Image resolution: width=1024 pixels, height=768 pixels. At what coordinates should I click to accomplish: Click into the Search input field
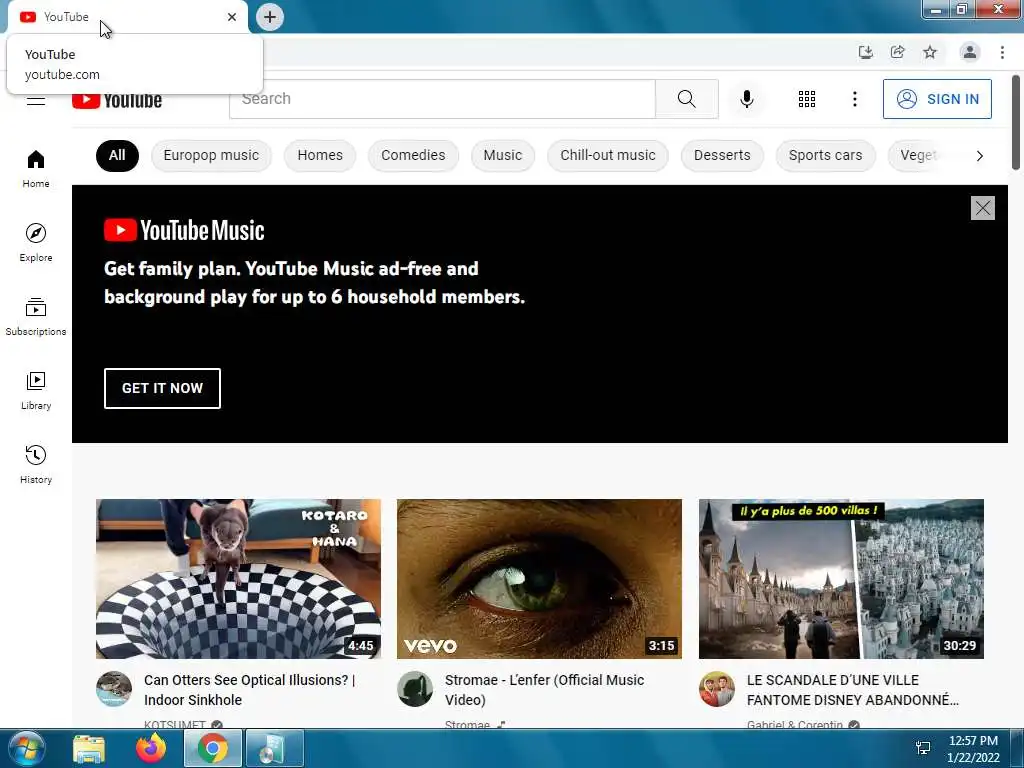[442, 99]
